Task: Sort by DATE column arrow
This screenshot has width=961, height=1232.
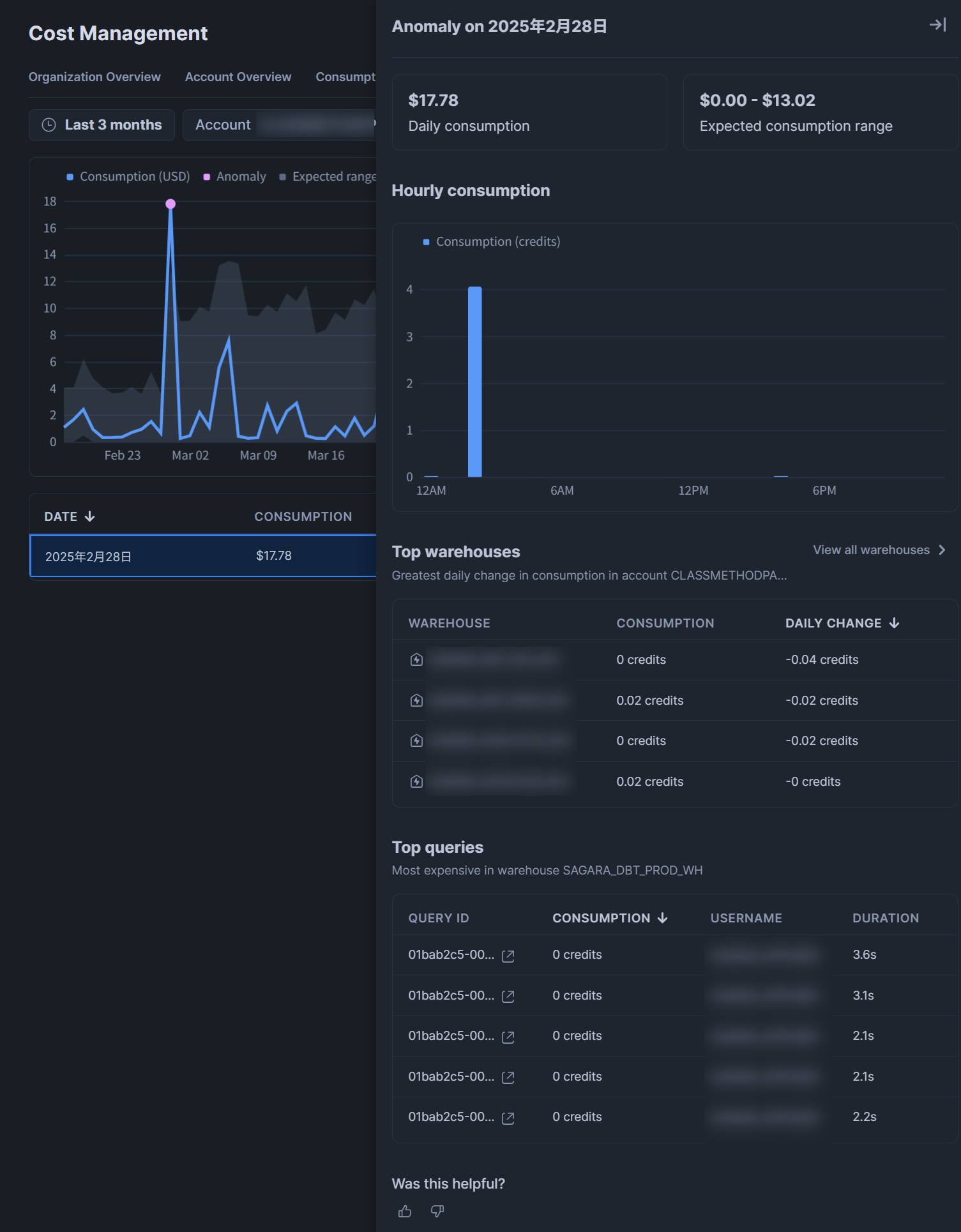Action: (x=89, y=516)
